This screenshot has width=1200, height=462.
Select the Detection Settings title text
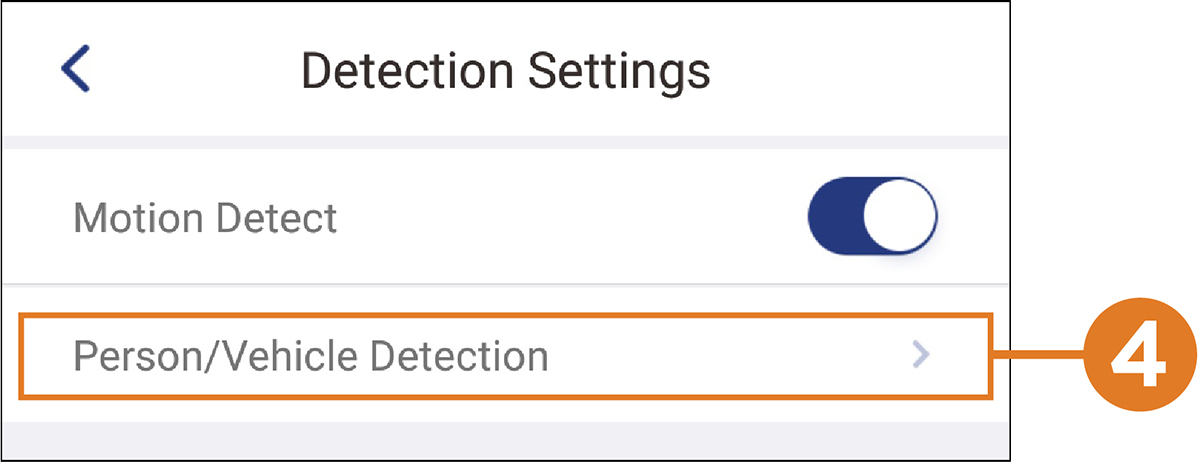click(506, 72)
